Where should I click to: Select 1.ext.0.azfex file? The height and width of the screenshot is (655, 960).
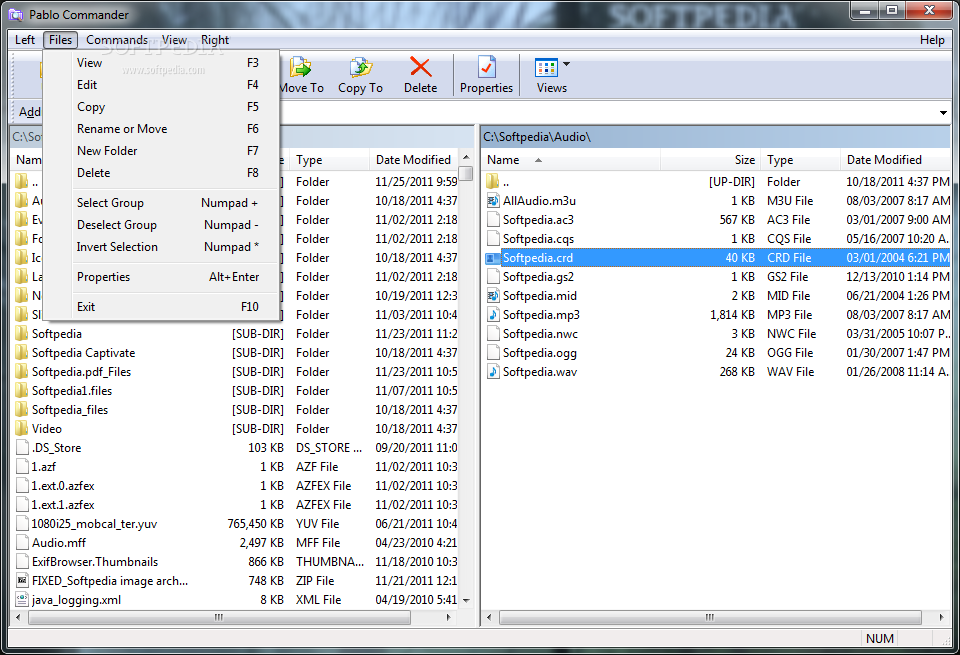63,485
